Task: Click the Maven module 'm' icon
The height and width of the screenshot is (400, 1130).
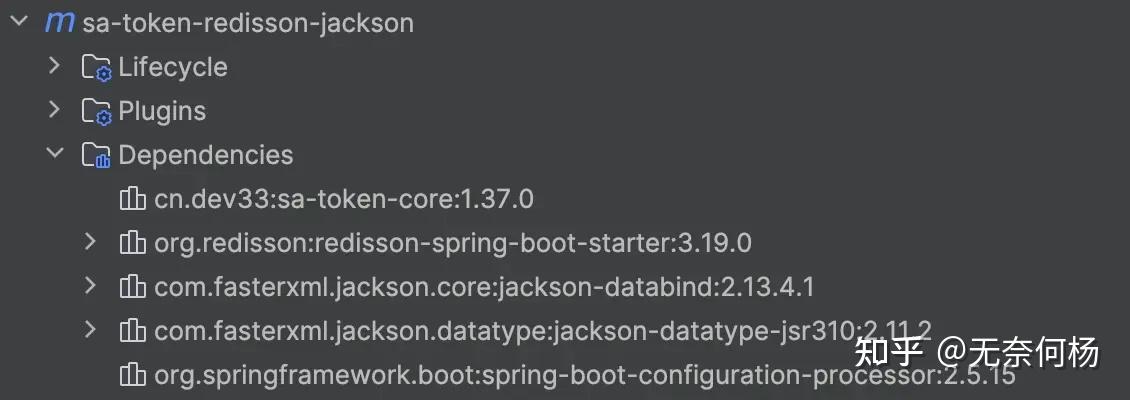Action: (x=60, y=23)
